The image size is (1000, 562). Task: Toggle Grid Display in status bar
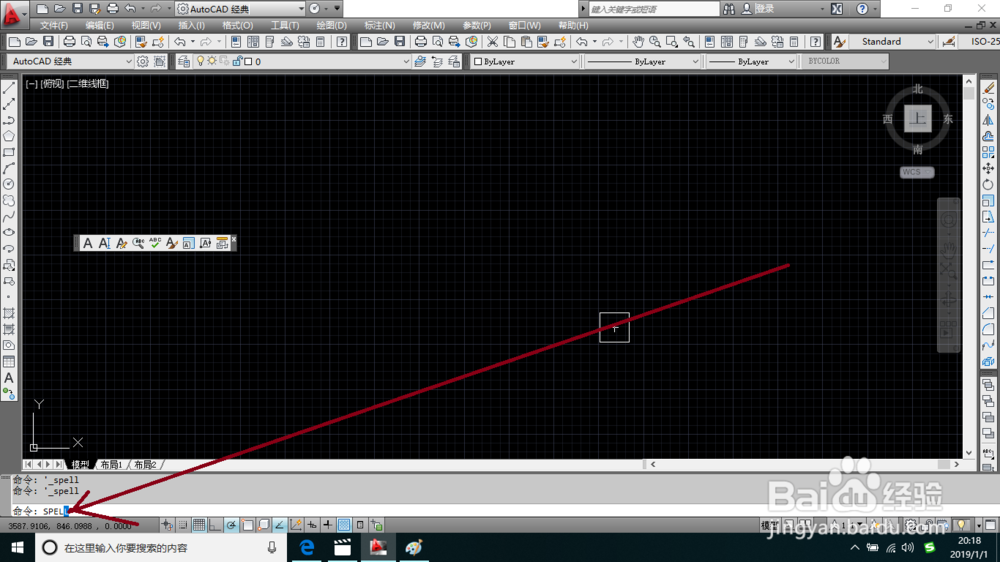199,525
